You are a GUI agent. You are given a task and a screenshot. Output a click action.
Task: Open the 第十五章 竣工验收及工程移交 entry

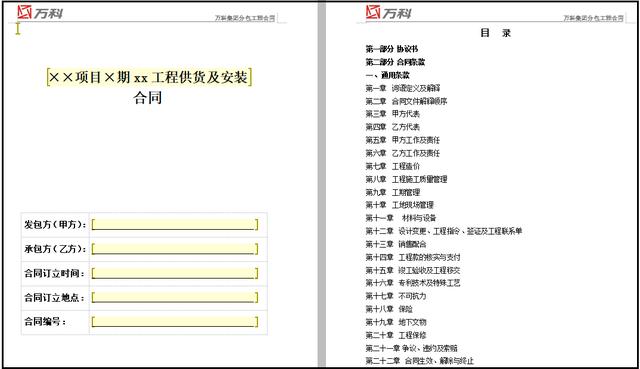click(413, 270)
